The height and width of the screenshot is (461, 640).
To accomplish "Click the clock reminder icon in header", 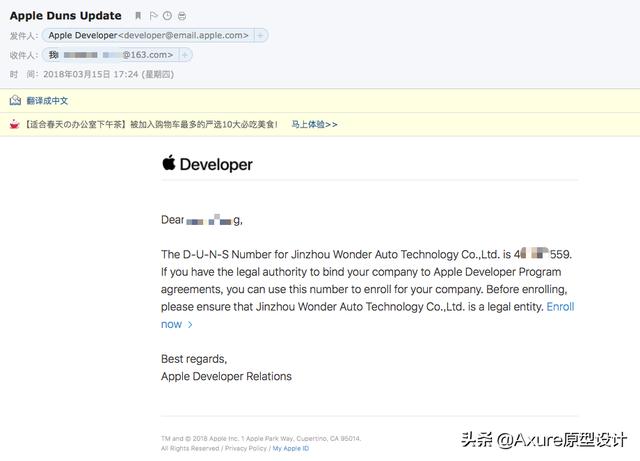I will tap(167, 16).
